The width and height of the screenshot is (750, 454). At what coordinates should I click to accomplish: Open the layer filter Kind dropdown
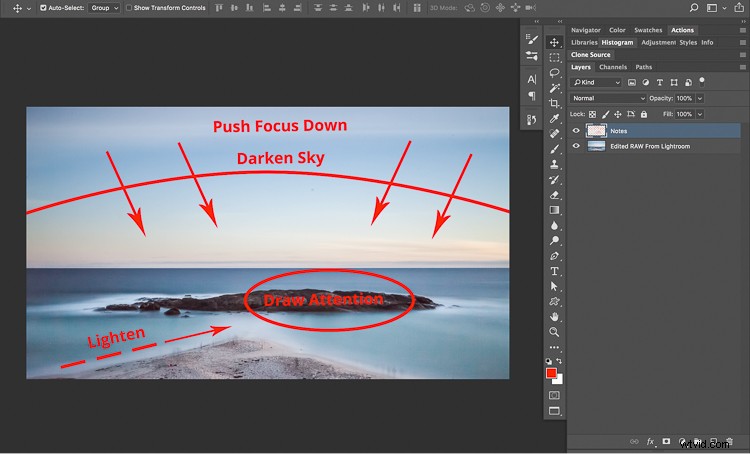tap(596, 82)
